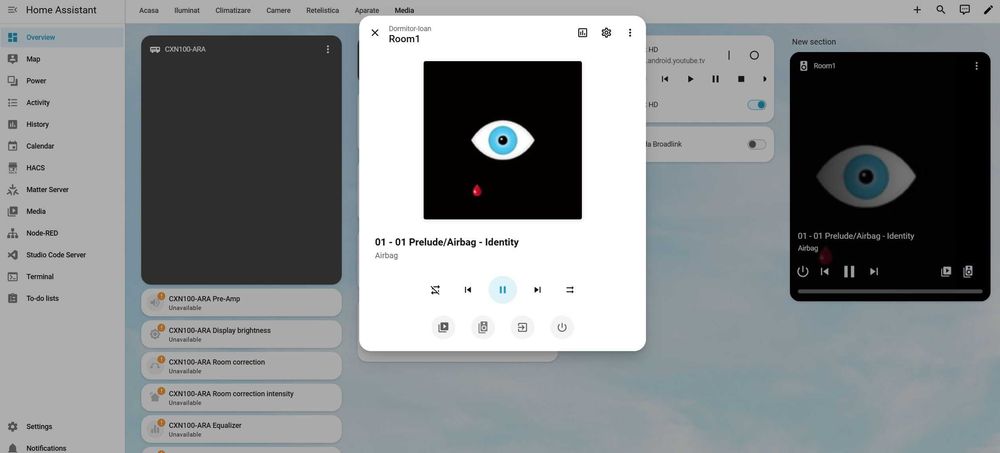Show Notifications panel

[62, 448]
